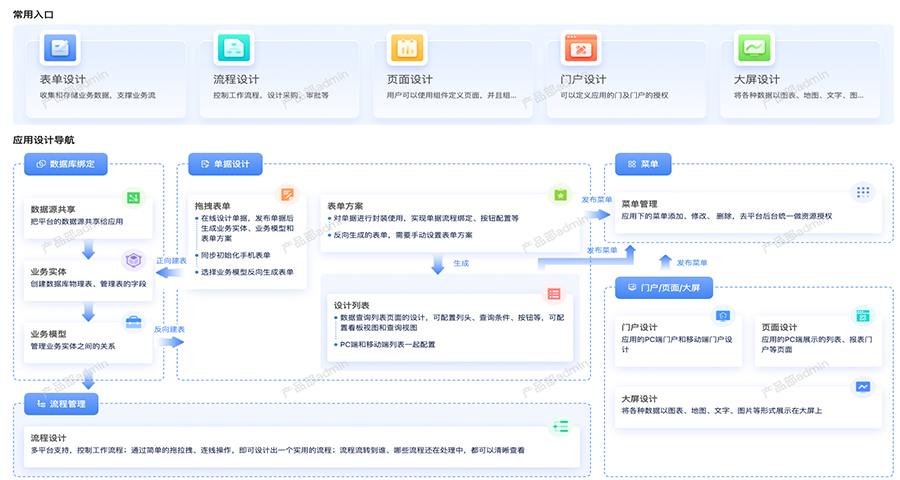Click the 门户设计 red portal icon
Viewport: 900px width, 480px height.
coord(580,48)
